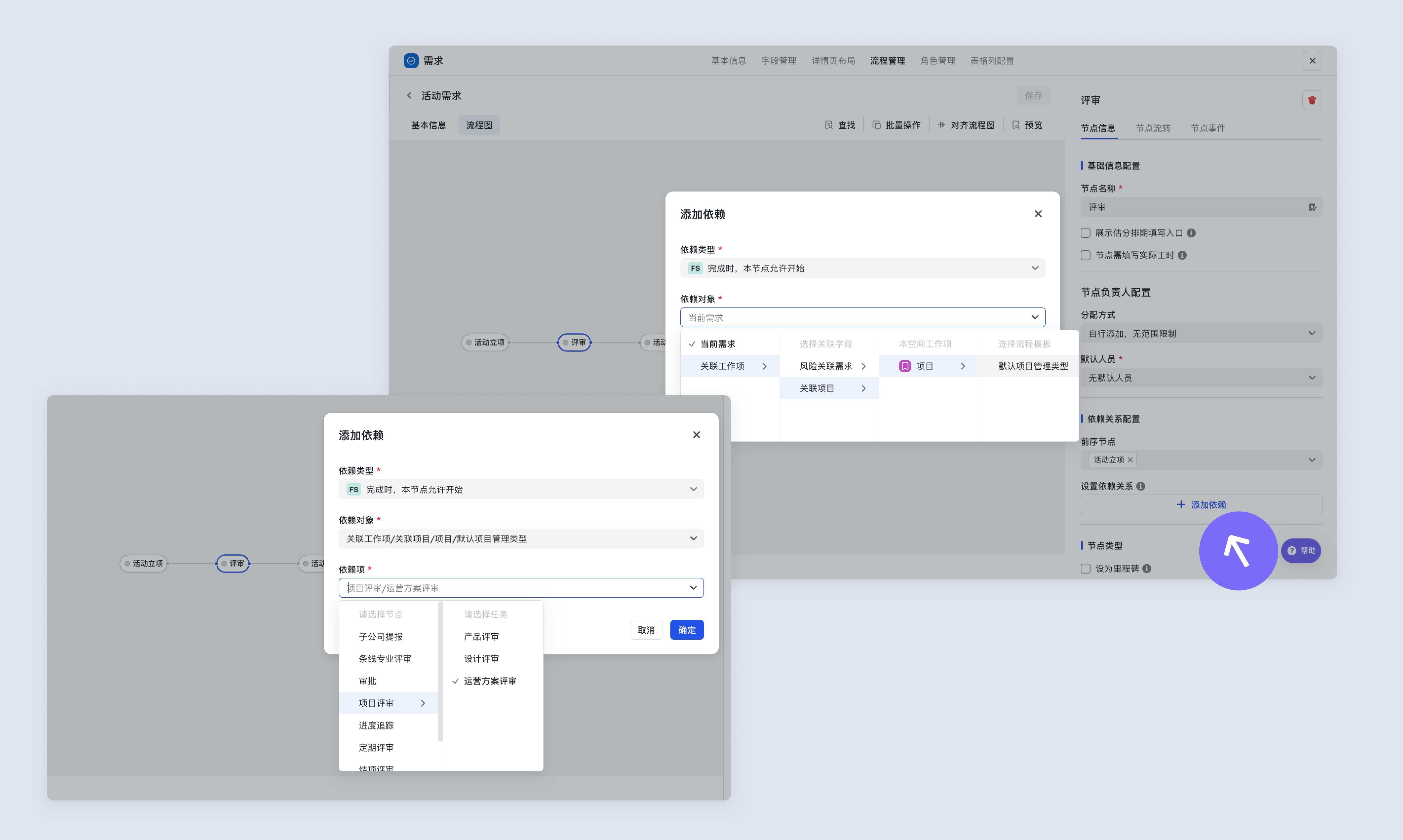This screenshot has width=1403, height=840.
Task: Select the 活动立项 flow node in the back window
Action: [485, 343]
